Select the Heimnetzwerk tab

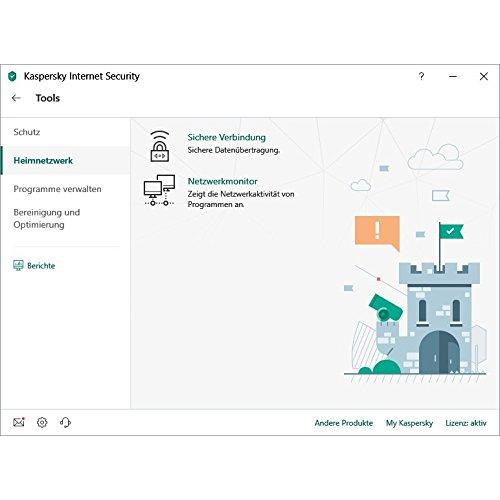click(43, 160)
